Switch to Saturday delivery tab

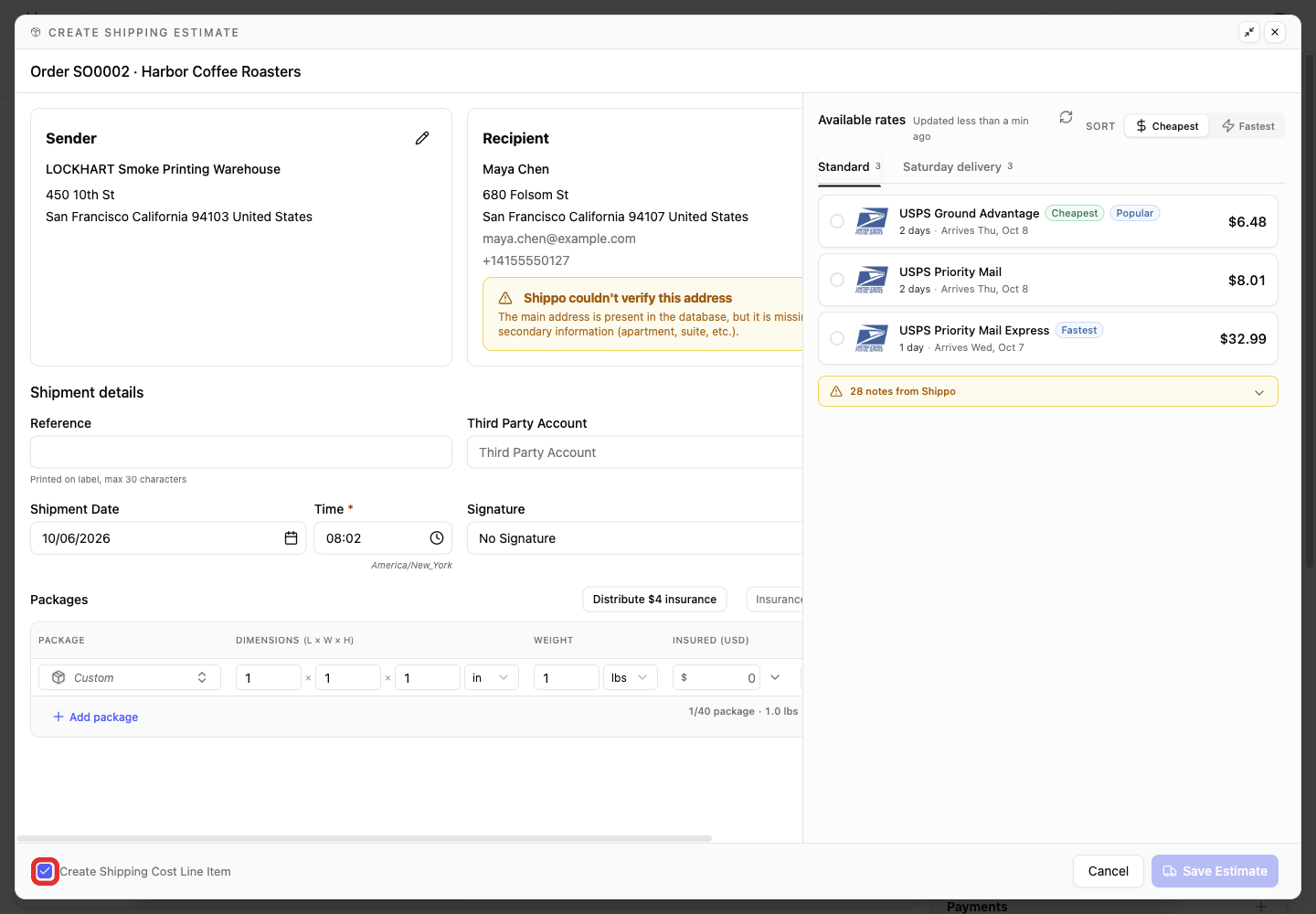[958, 166]
